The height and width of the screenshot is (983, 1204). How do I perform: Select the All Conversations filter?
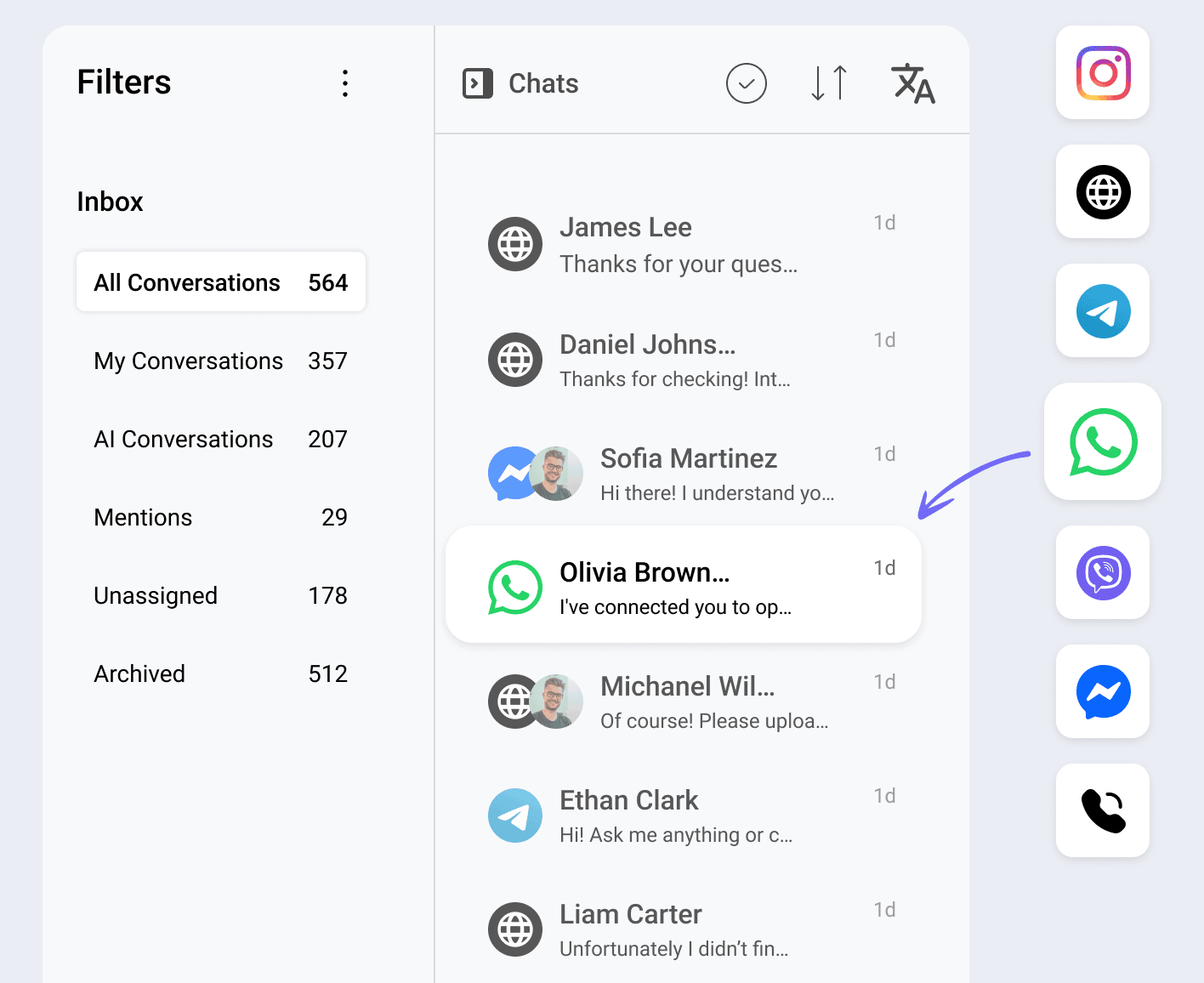pos(220,281)
